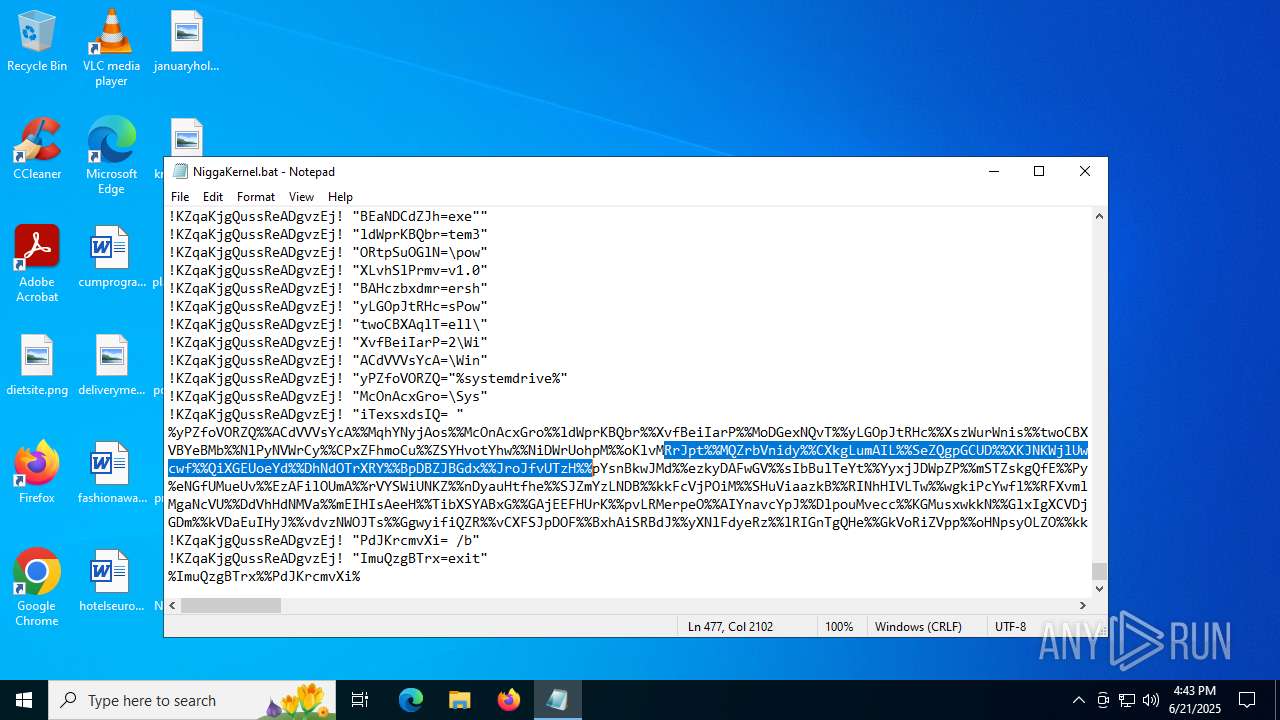Screen dimensions: 1280x720
Task: Open Edge from the taskbar
Action: point(411,700)
